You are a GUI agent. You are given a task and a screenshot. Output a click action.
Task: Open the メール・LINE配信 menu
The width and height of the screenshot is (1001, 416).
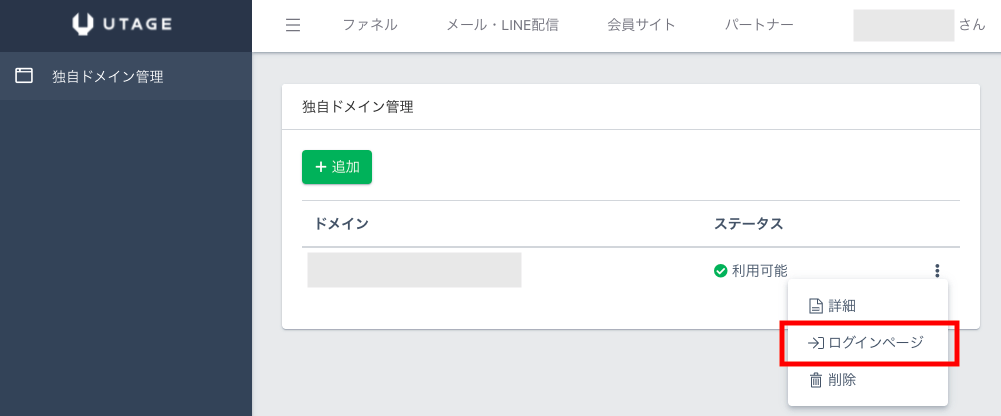502,25
